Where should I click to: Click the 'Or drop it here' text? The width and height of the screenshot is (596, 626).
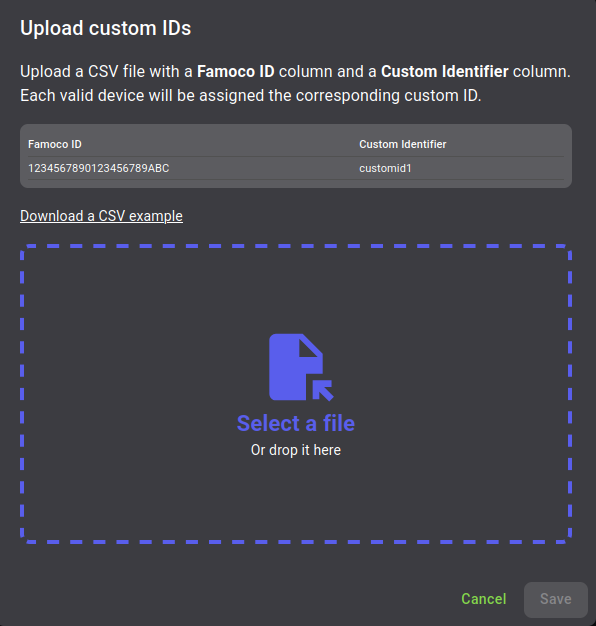[296, 450]
